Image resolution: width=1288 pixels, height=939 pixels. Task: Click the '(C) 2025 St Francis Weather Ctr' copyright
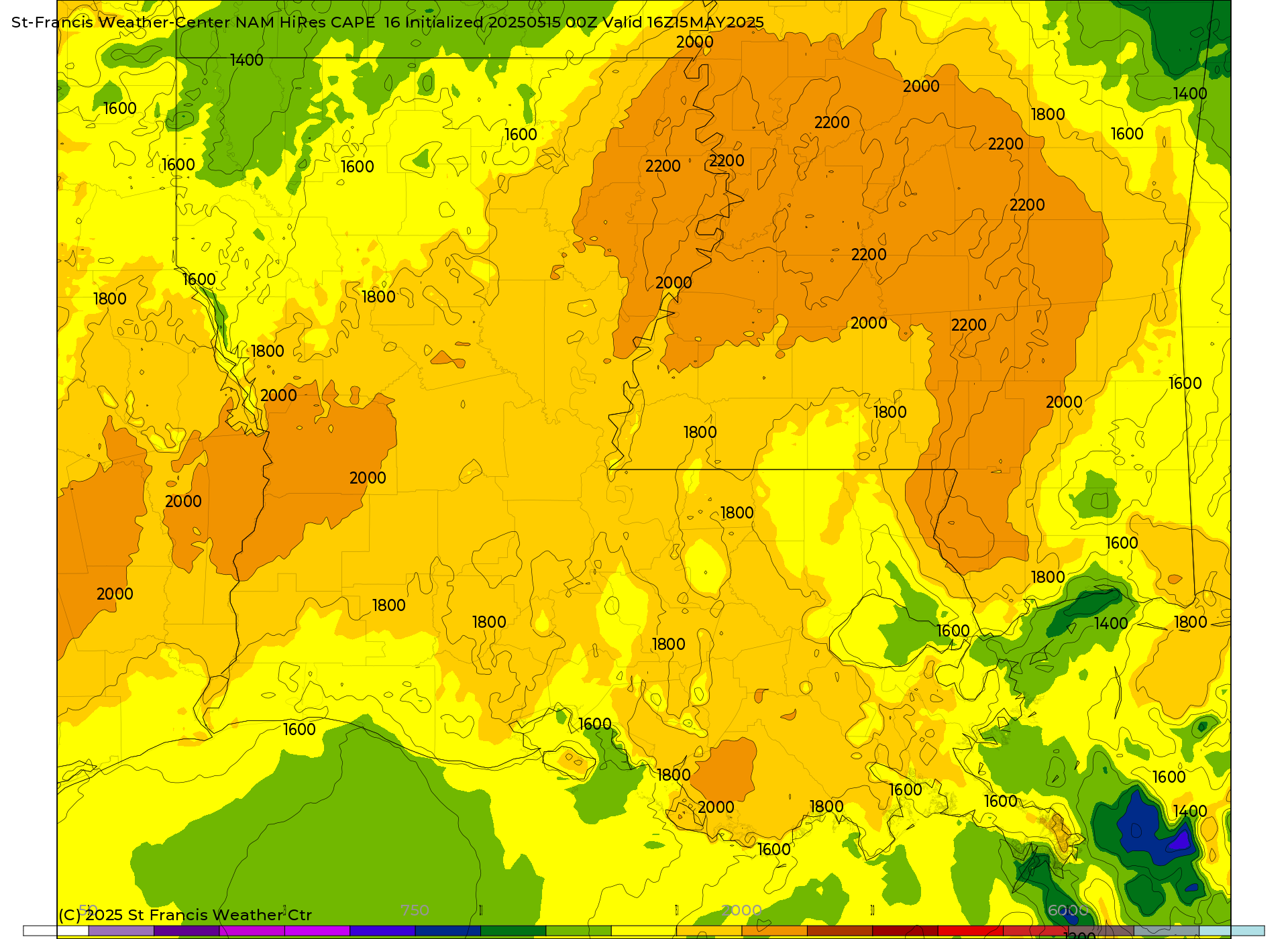tap(185, 915)
